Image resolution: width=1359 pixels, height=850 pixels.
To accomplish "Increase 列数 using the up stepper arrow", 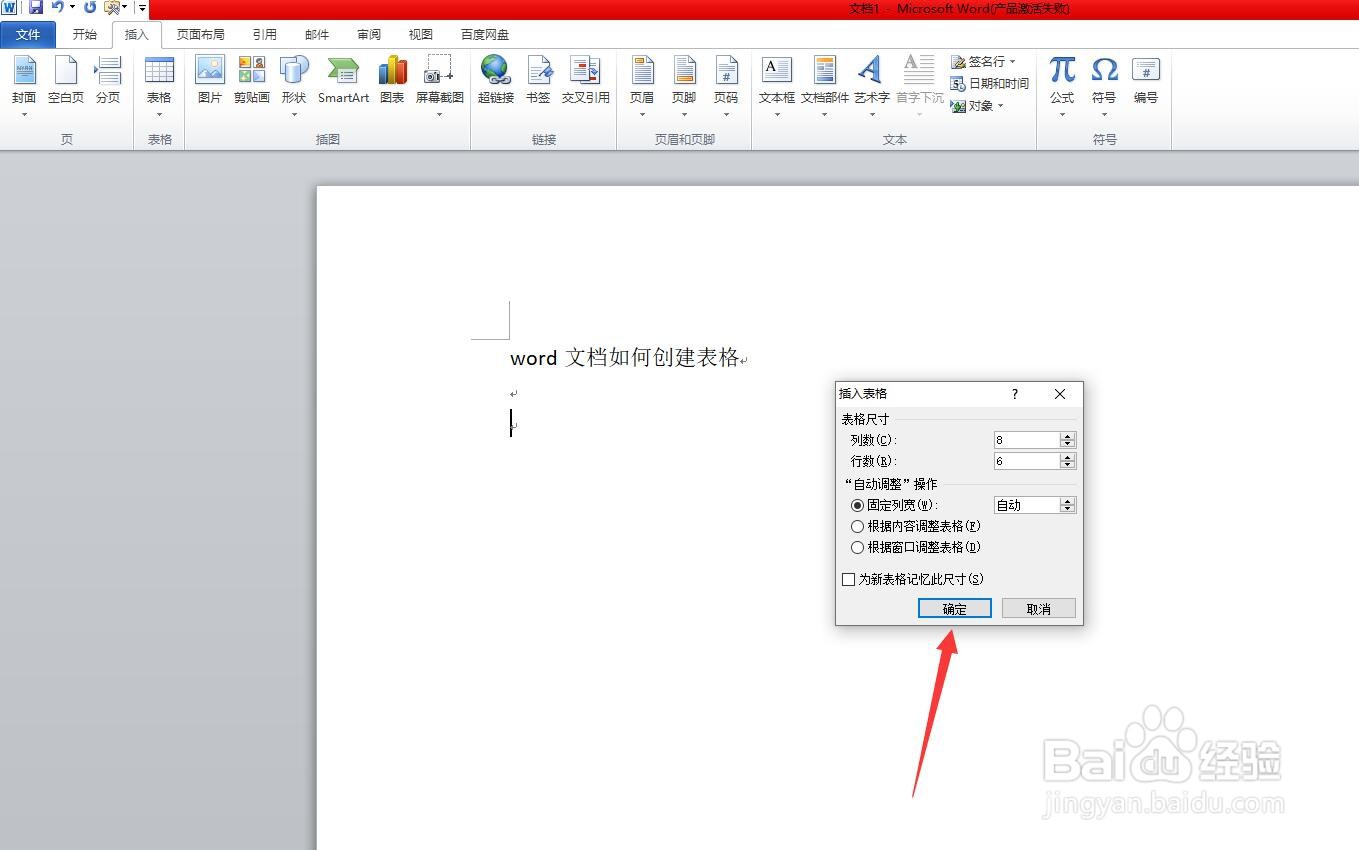I will pos(1068,435).
